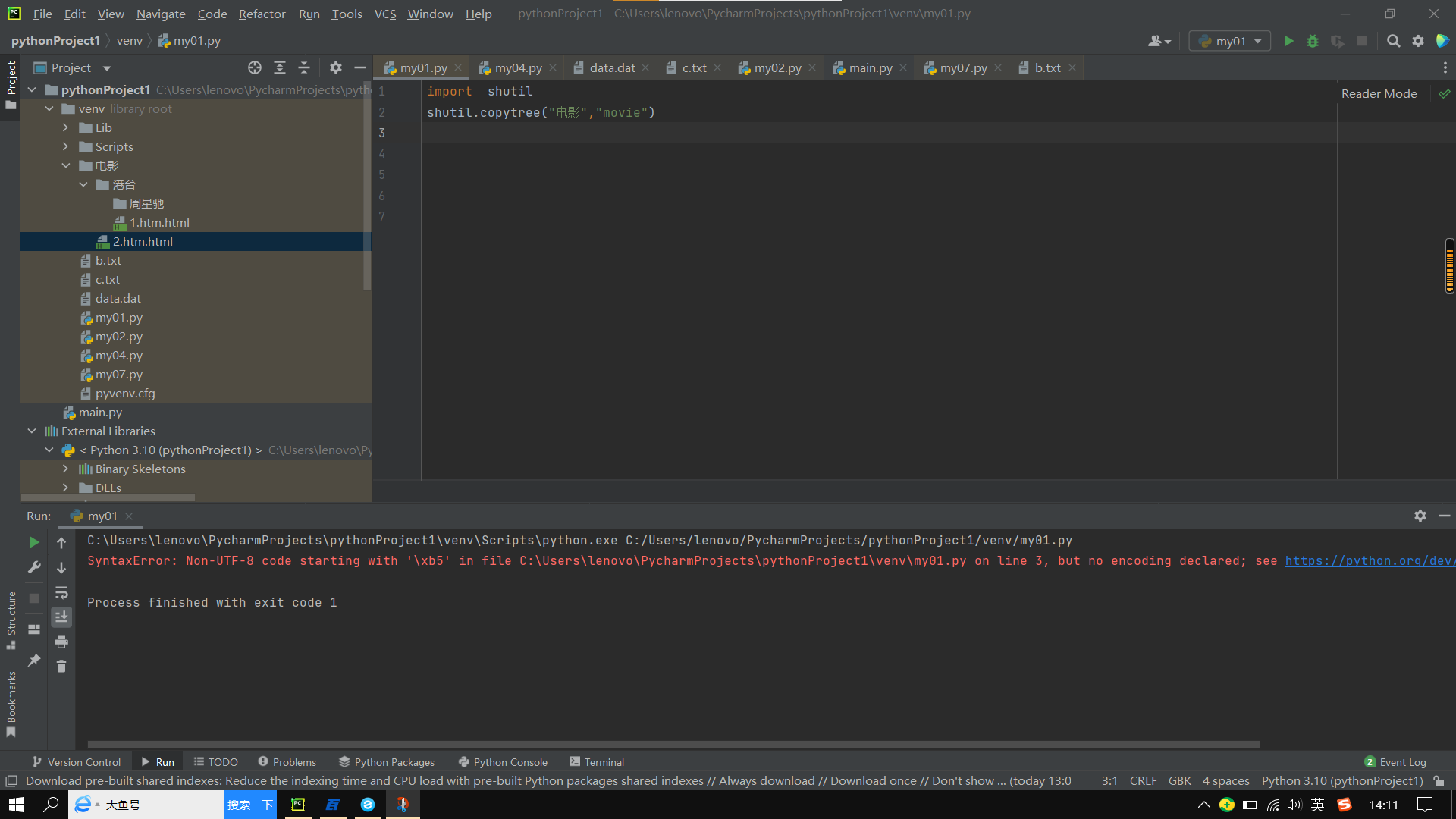Screen dimensions: 1456x819
Task: Open Windows Start menu
Action: coord(17,805)
